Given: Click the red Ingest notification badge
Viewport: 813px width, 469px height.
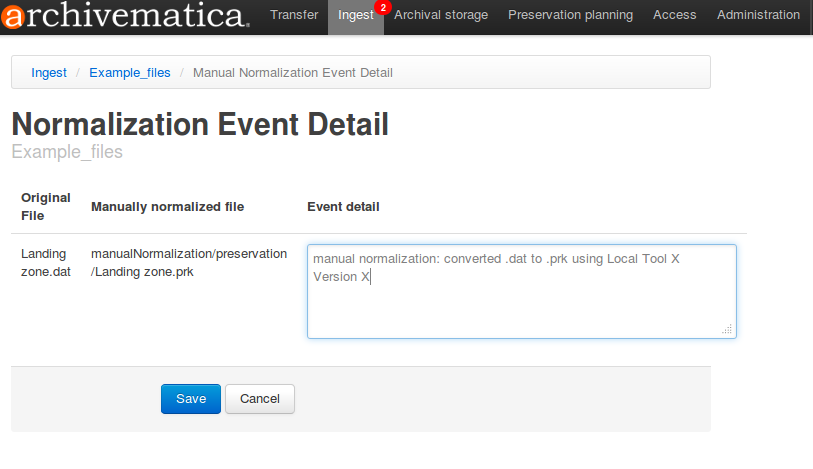Looking at the screenshot, I should tap(382, 8).
